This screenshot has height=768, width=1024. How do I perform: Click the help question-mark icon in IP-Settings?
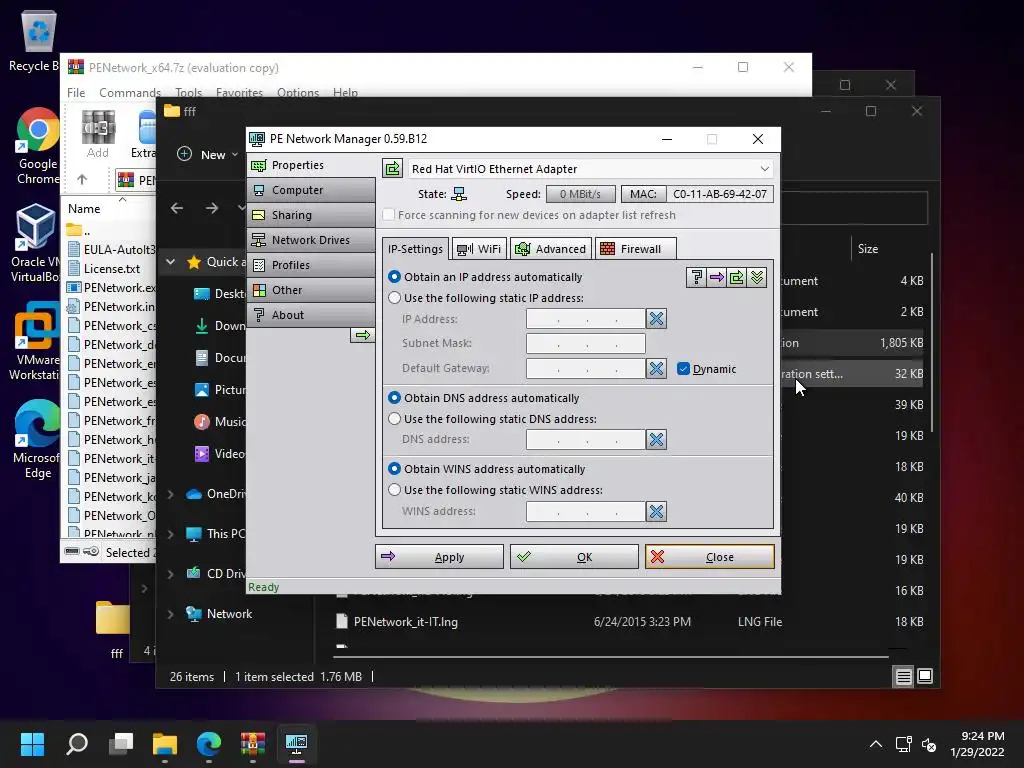696,278
